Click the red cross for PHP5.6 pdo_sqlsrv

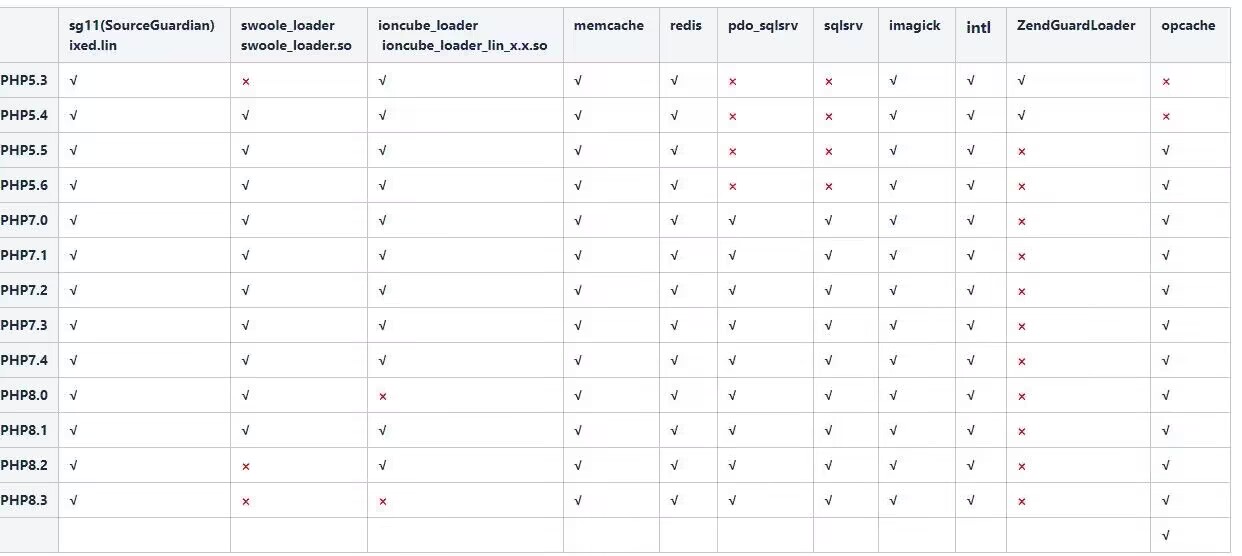733,186
